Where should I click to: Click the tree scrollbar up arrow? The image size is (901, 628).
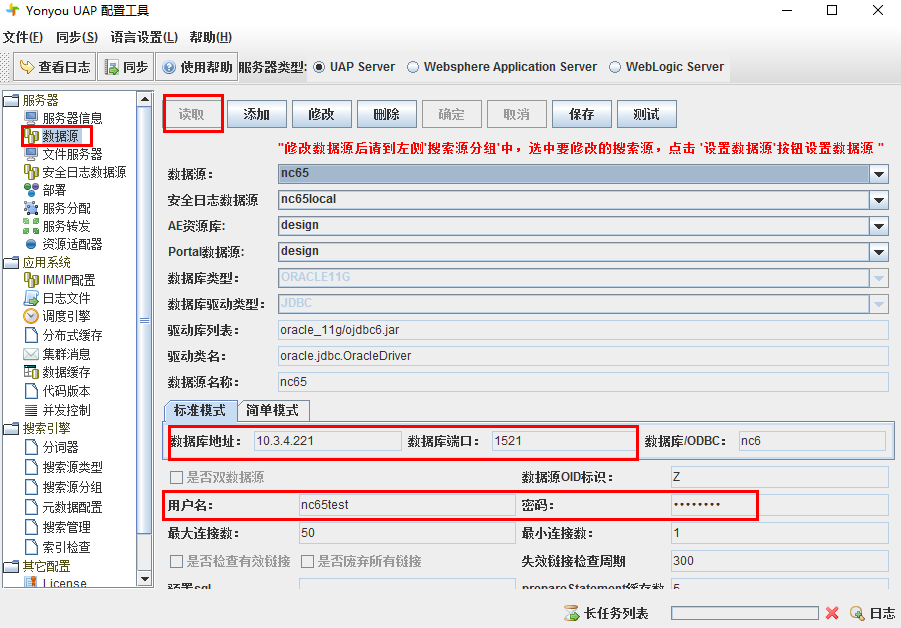point(145,99)
